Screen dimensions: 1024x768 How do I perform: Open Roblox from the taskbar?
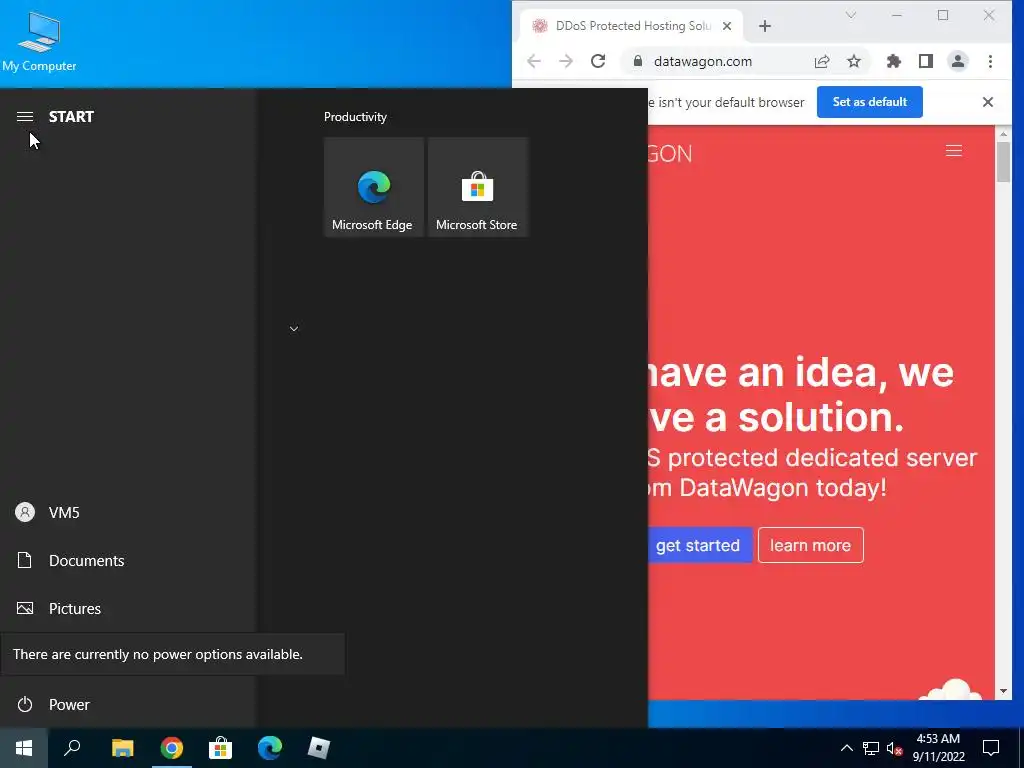(x=319, y=748)
